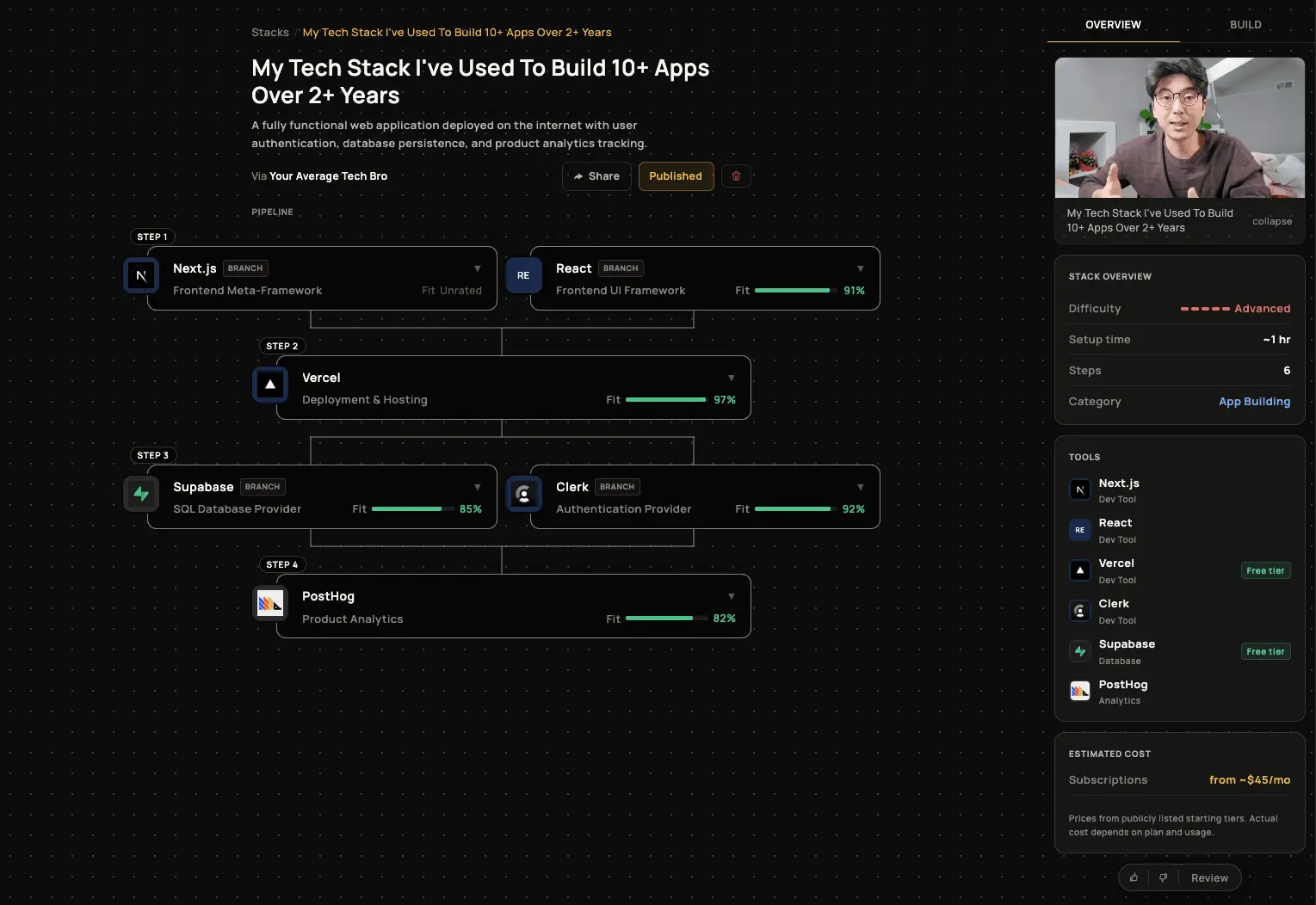This screenshot has height=905, width=1316.
Task: Click Vercel Free tier badge
Action: (1265, 570)
